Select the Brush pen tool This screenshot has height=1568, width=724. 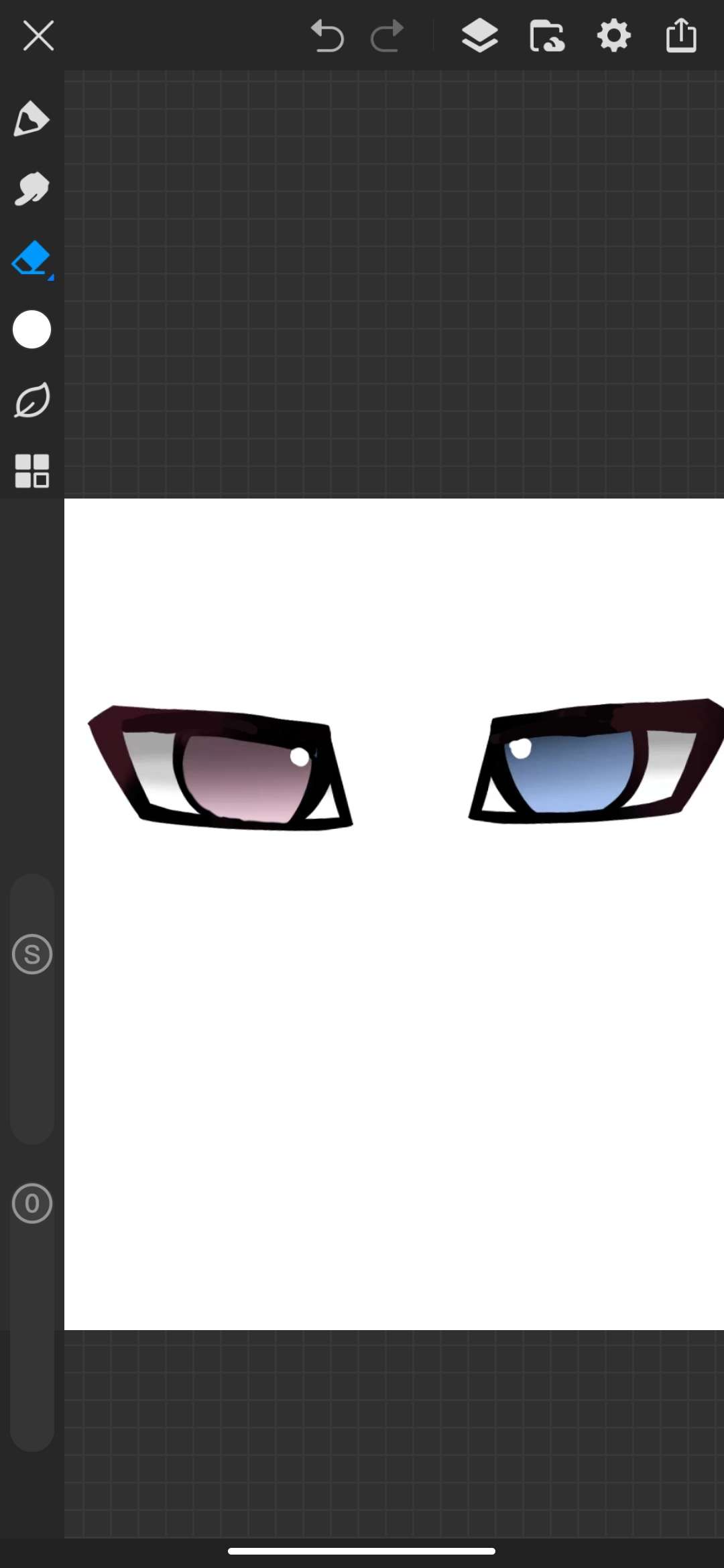[x=32, y=119]
